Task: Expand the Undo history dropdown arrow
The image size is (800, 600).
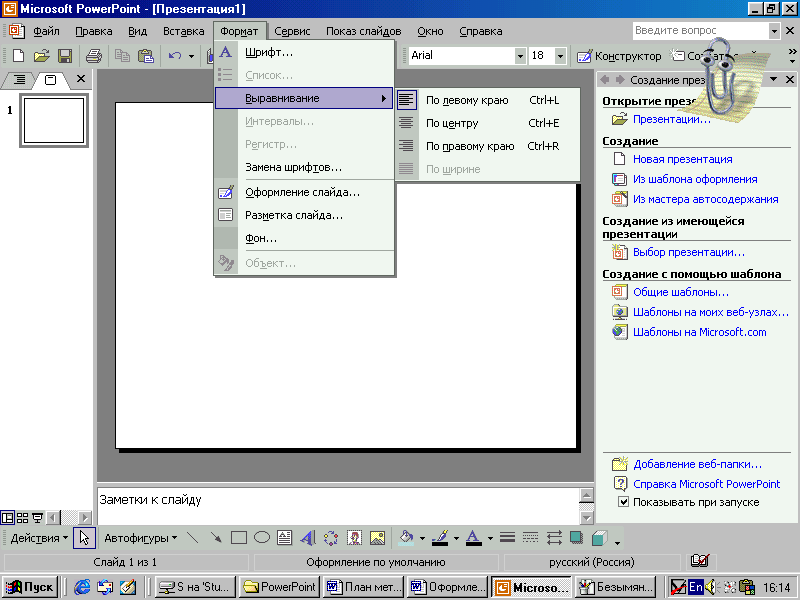Action: point(191,56)
